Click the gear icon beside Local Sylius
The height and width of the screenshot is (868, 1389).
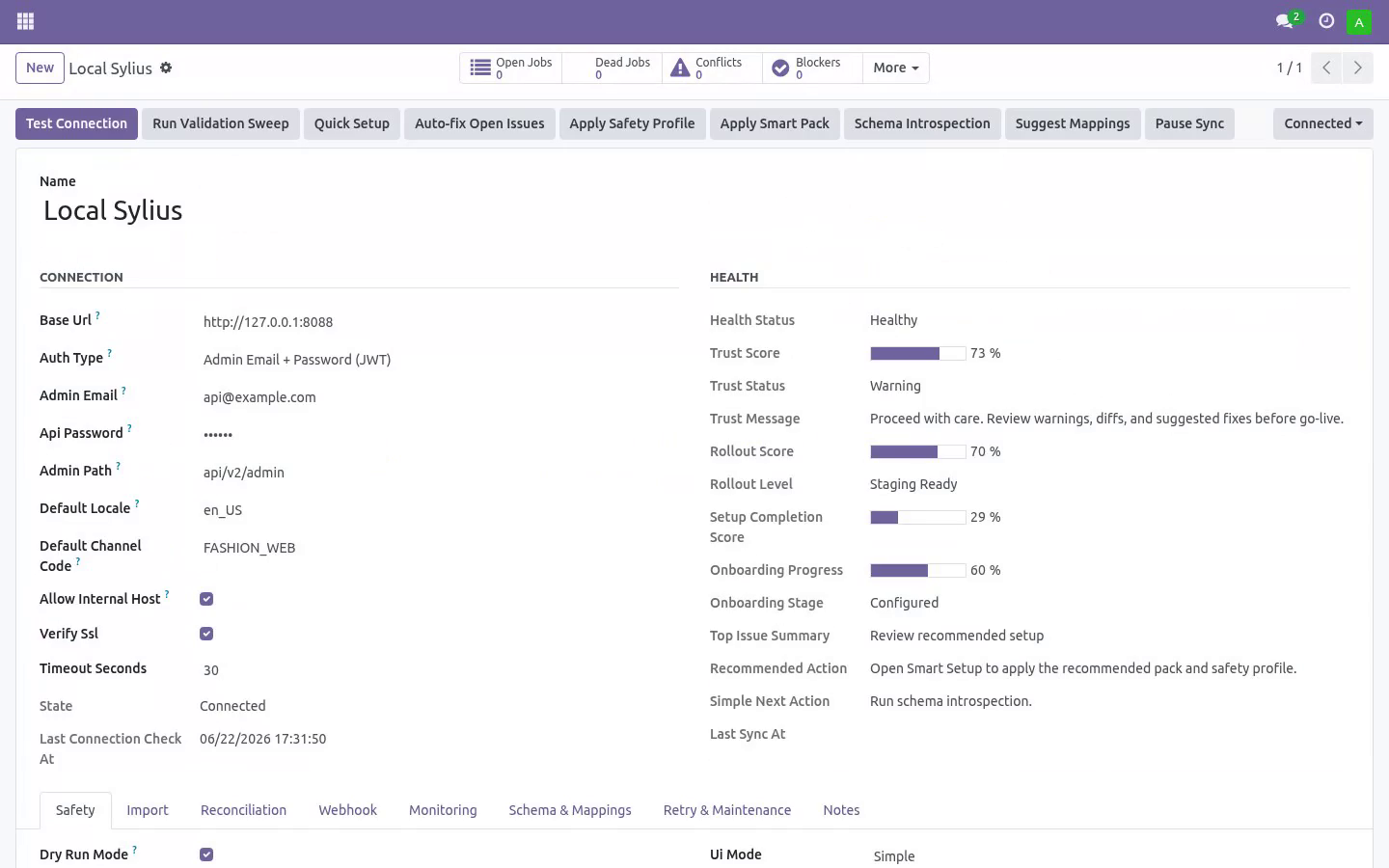[x=166, y=68]
